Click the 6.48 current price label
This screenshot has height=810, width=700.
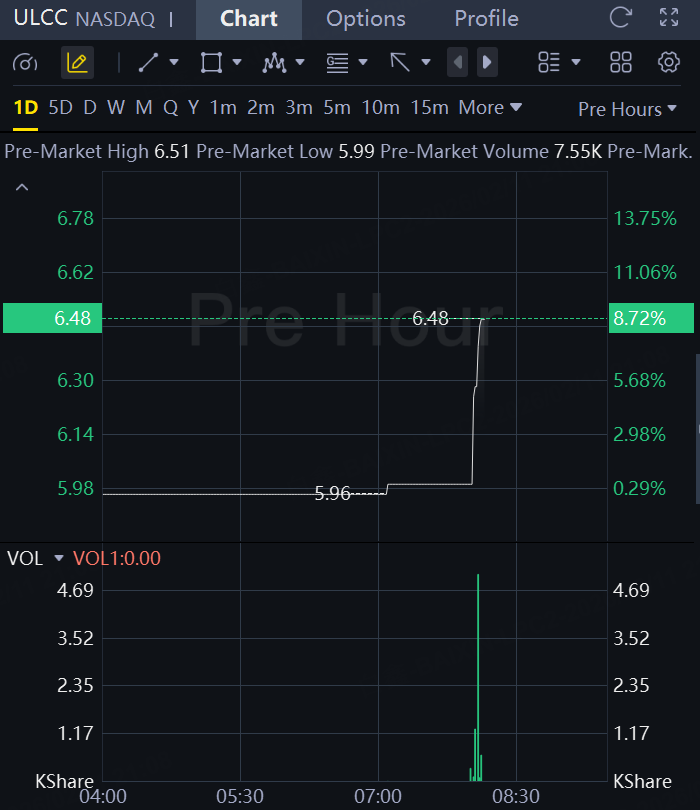[52, 319]
